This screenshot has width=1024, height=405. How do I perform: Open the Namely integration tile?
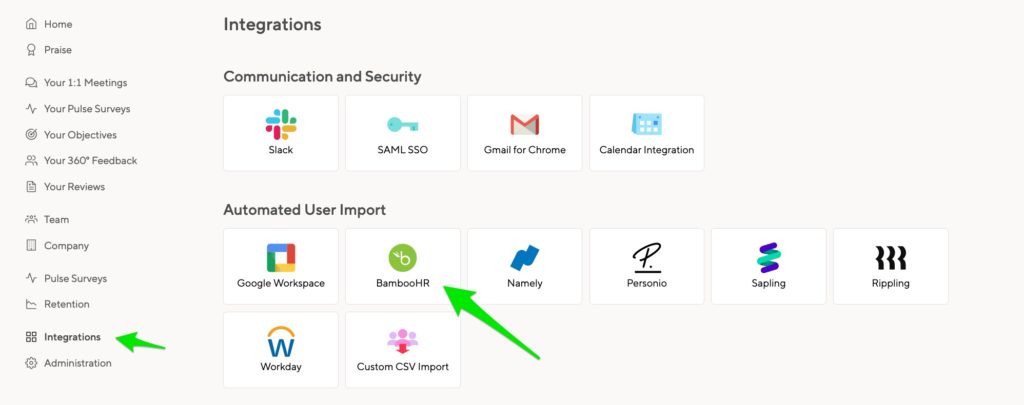pyautogui.click(x=524, y=267)
